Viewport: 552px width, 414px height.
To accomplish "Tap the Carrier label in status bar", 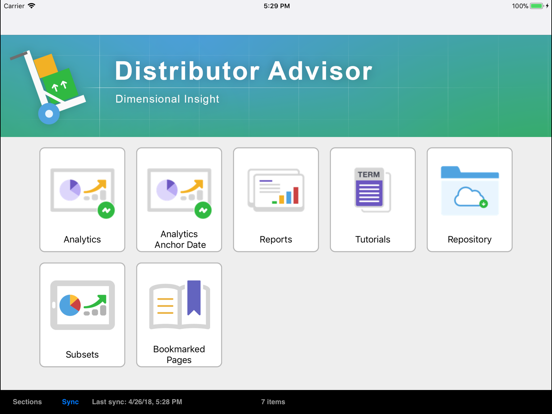I will click(14, 6).
